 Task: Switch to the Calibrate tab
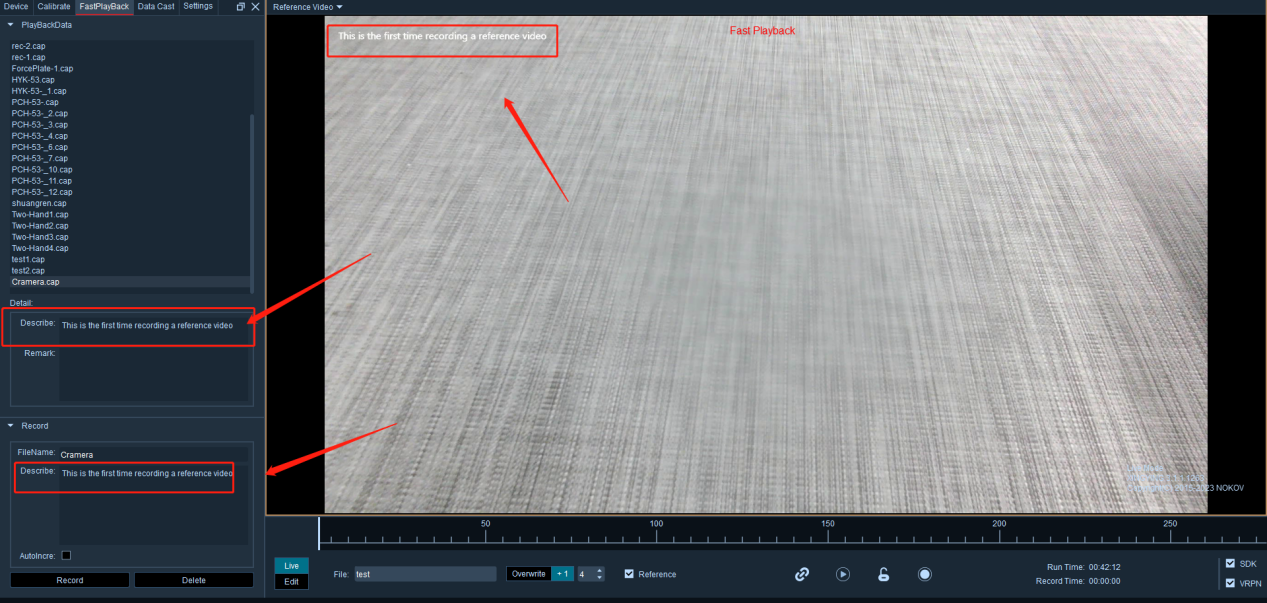tap(54, 7)
